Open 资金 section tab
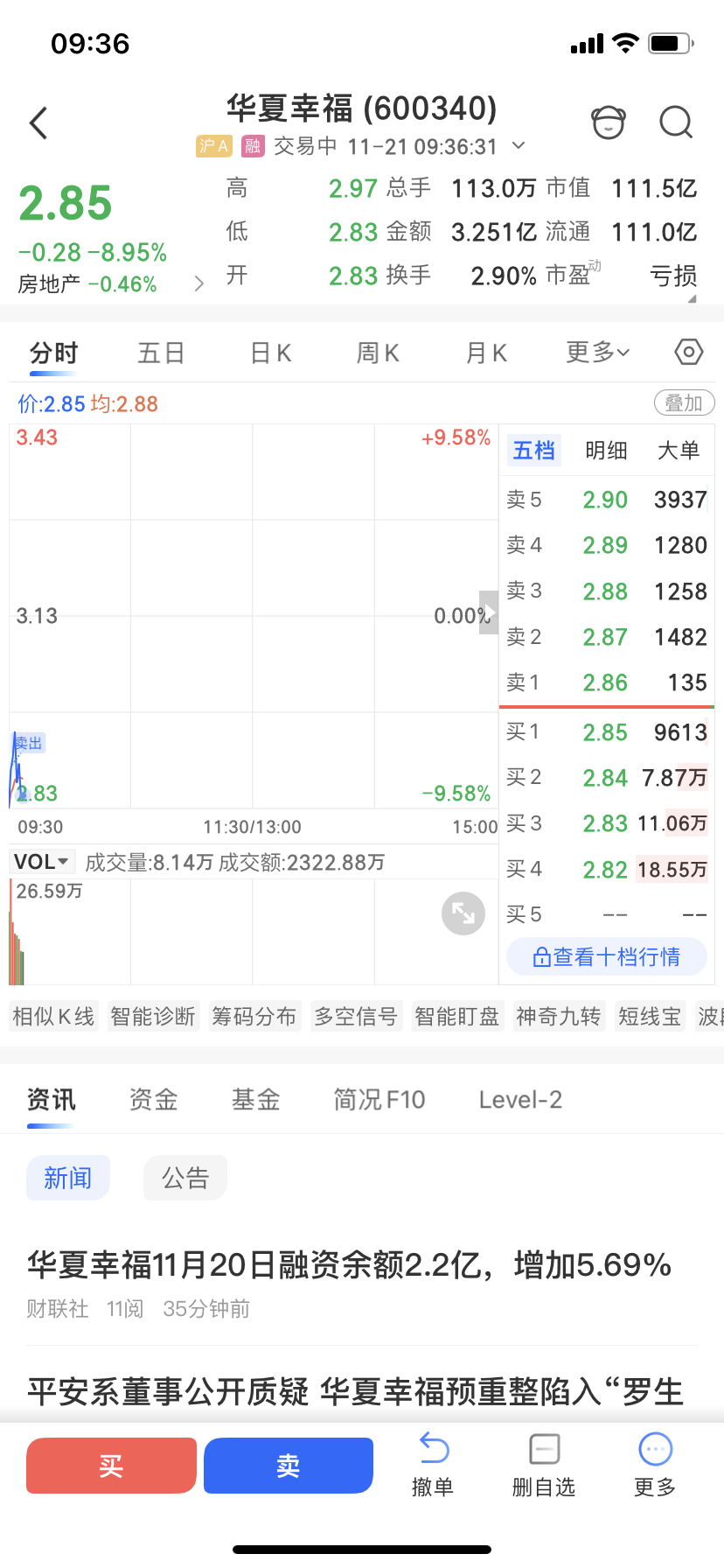 coord(154,1100)
